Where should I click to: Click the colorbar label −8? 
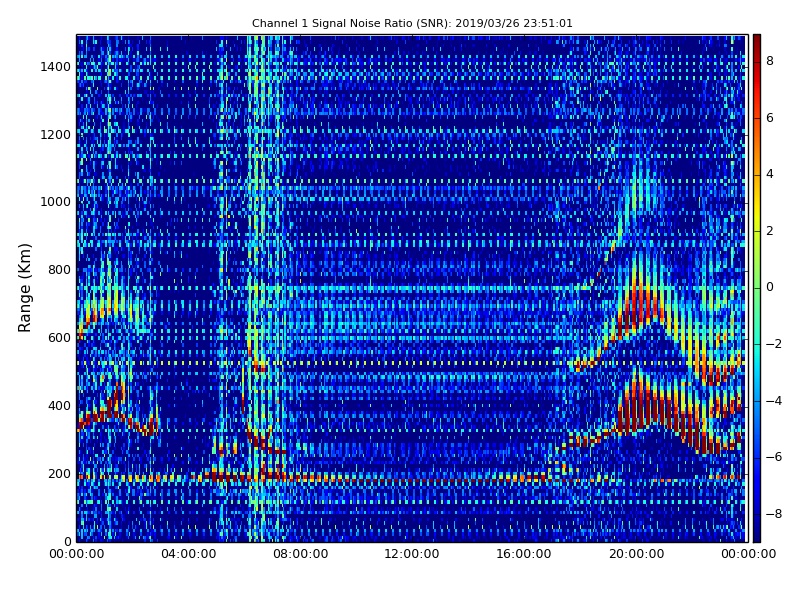(773, 514)
